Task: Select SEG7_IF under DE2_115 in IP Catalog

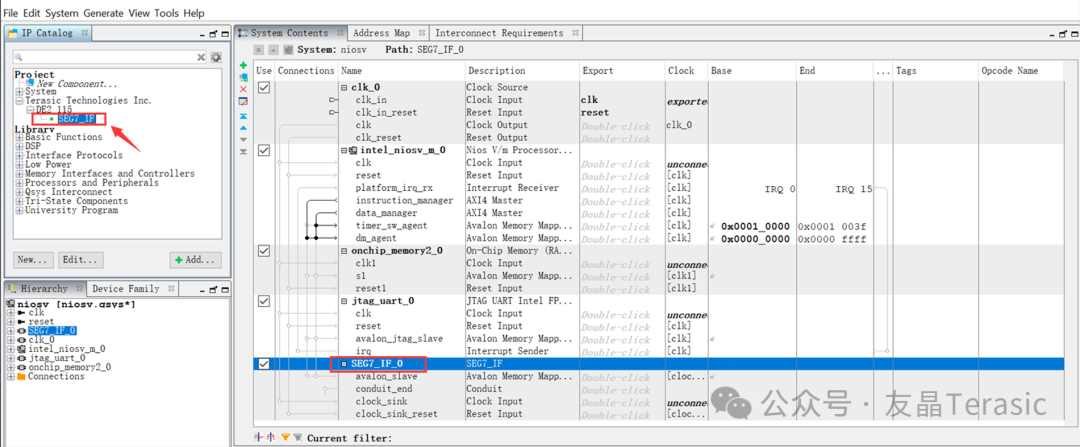Action: click(76, 119)
